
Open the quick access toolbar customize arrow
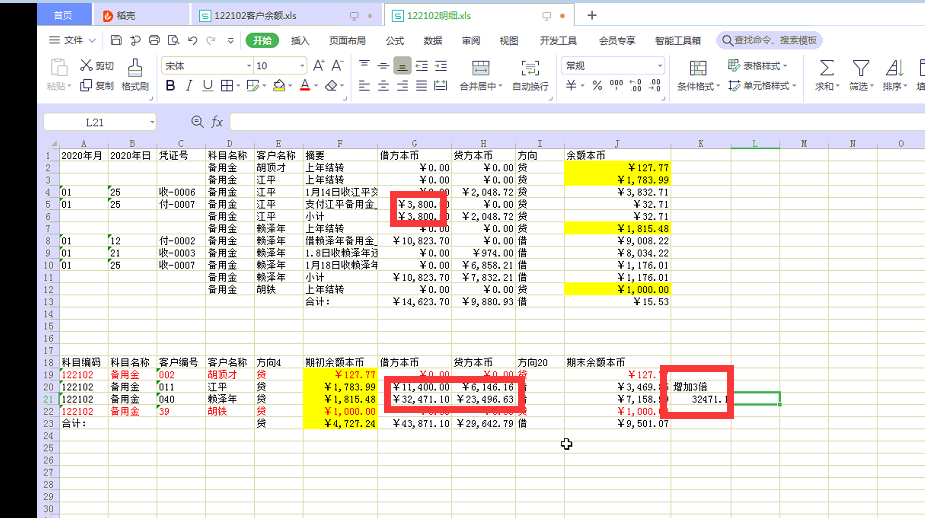231,40
